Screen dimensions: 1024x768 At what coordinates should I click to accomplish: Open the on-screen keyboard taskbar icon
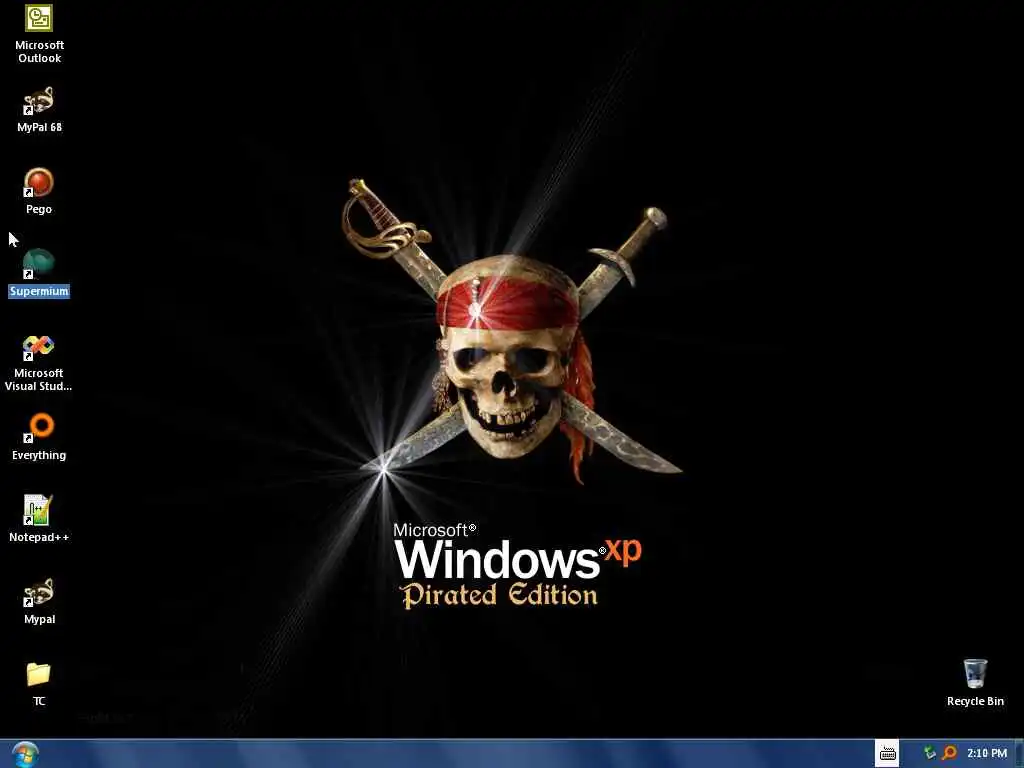pyautogui.click(x=887, y=754)
